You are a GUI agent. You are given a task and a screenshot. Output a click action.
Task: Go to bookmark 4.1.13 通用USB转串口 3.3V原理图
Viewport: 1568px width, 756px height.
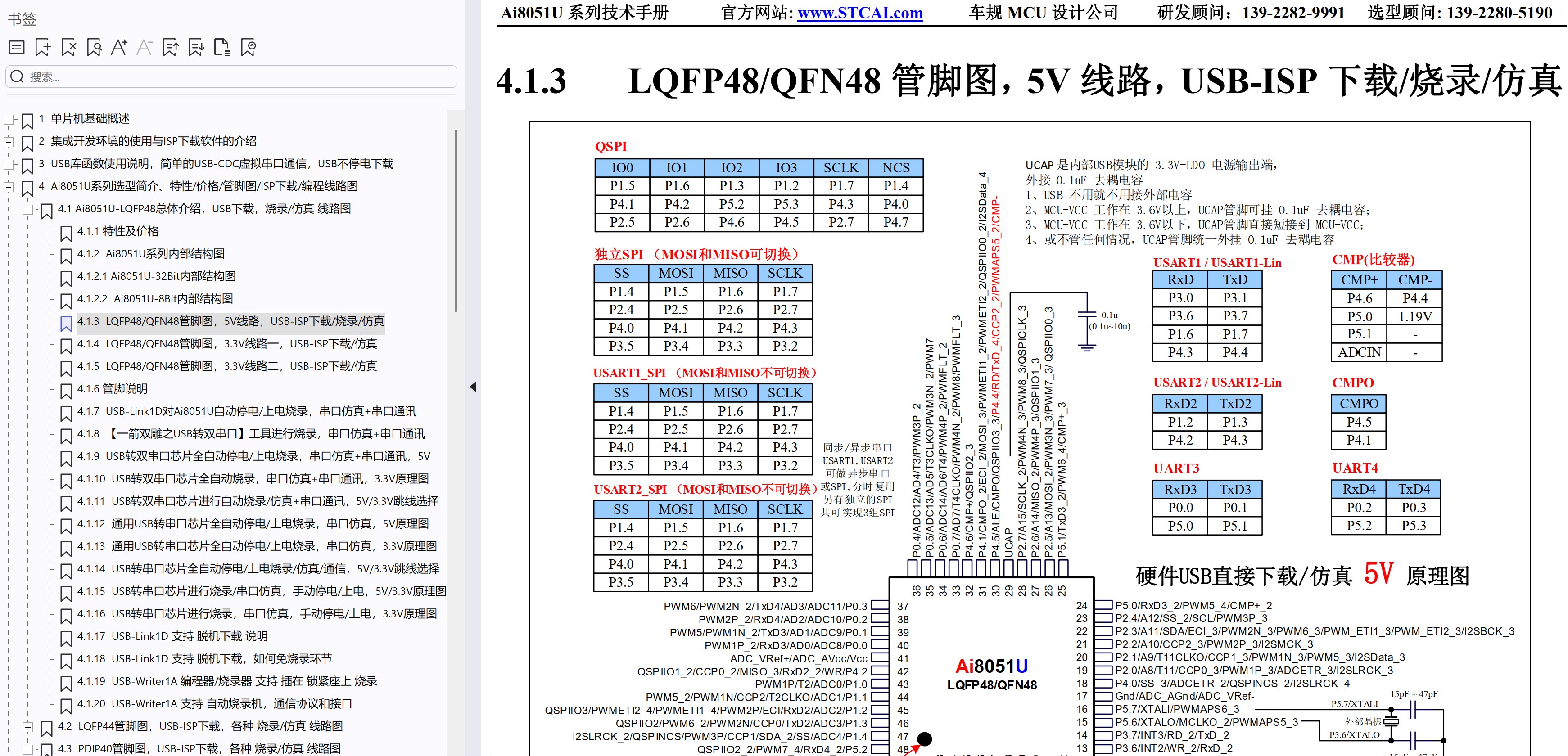[x=257, y=546]
